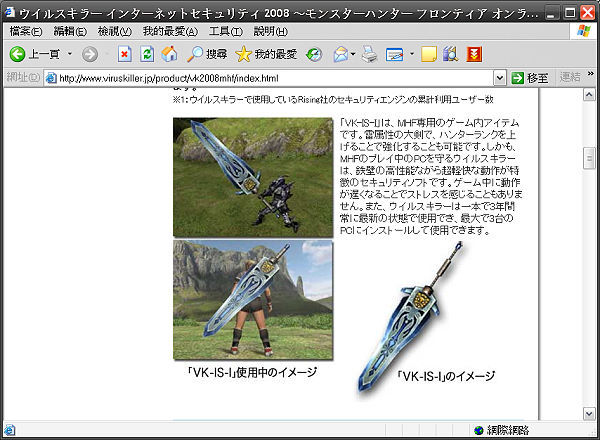Click the title bar IE document icon
The width and height of the screenshot is (600, 440).
(10, 13)
